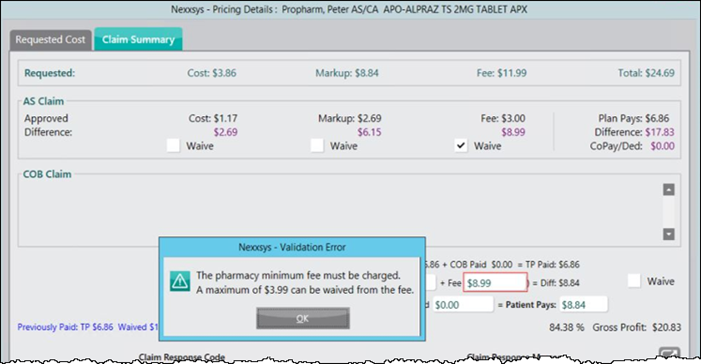
Task: Click the $0.00 input field left of Patient Pays
Action: 463,305
